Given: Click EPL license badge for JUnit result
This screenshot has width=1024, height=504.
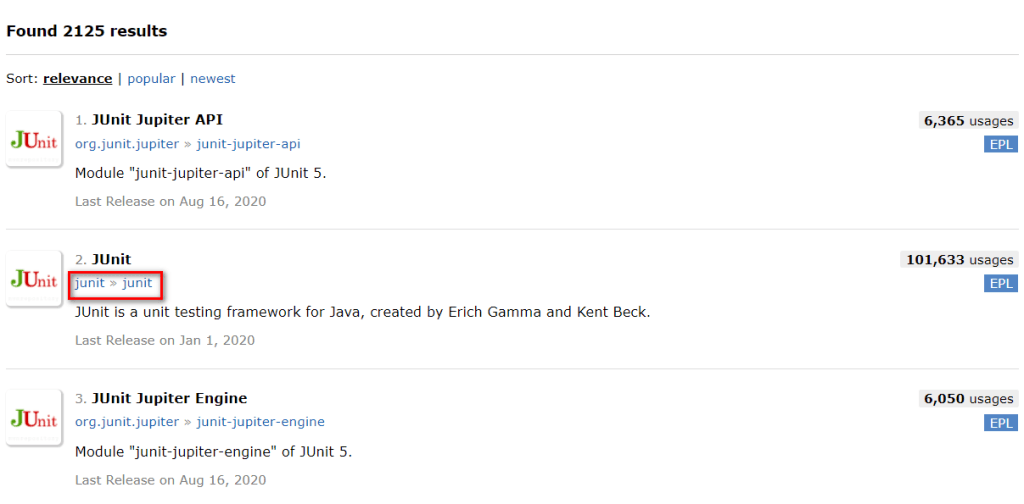Looking at the screenshot, I should pos(1000,283).
